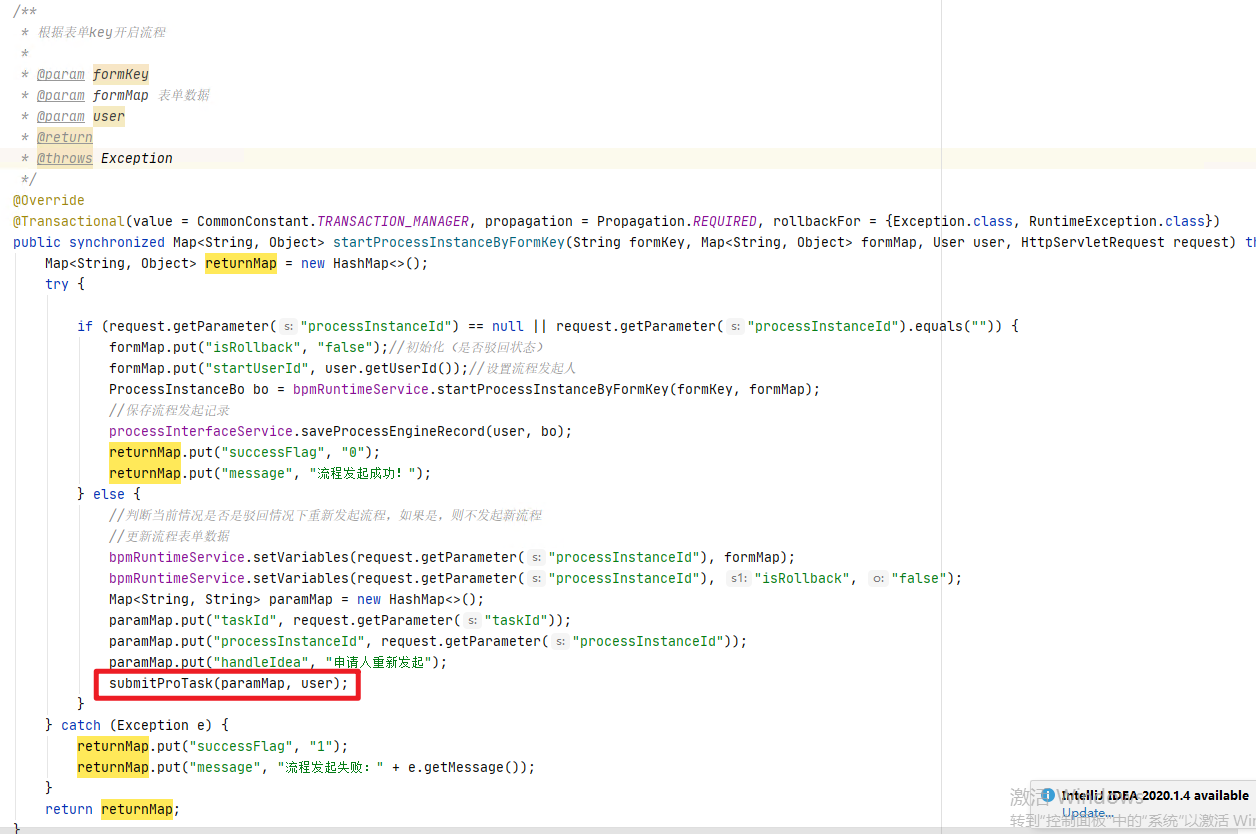
Task: Click the ProcessInstanceBo type name
Action: tap(177, 389)
